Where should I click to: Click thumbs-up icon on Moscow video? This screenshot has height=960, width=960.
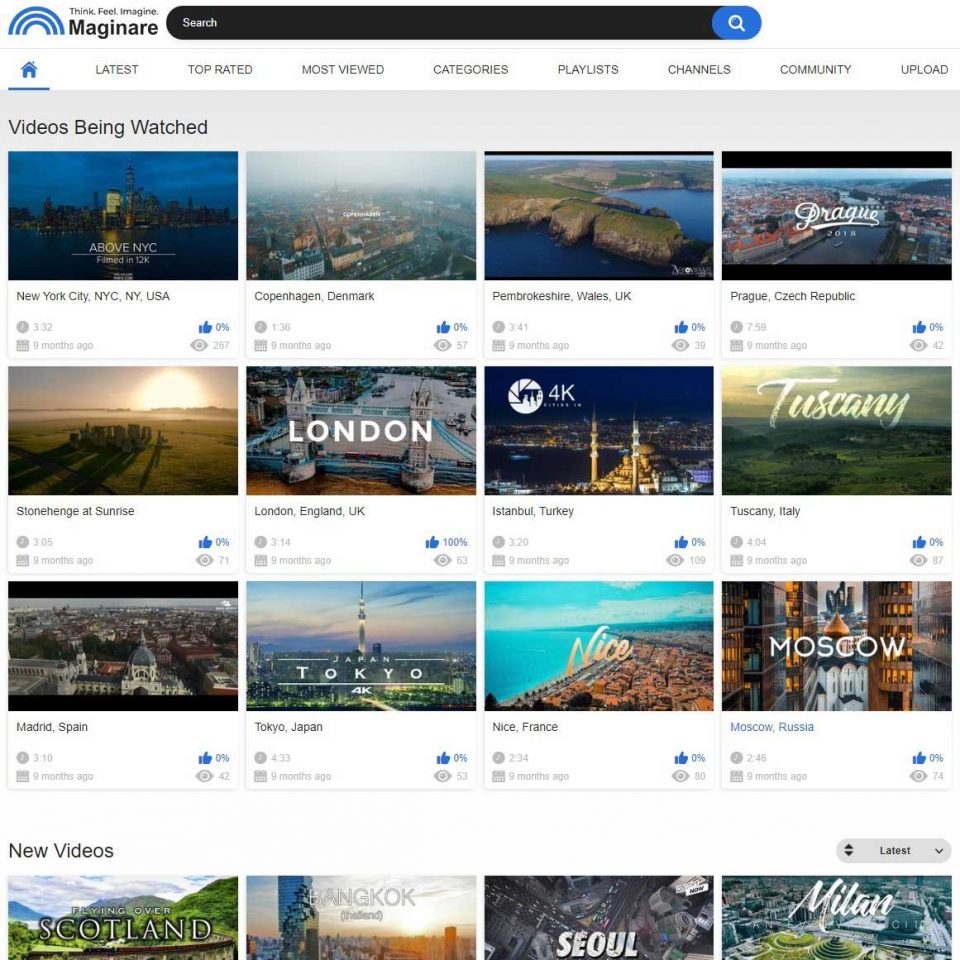(919, 758)
